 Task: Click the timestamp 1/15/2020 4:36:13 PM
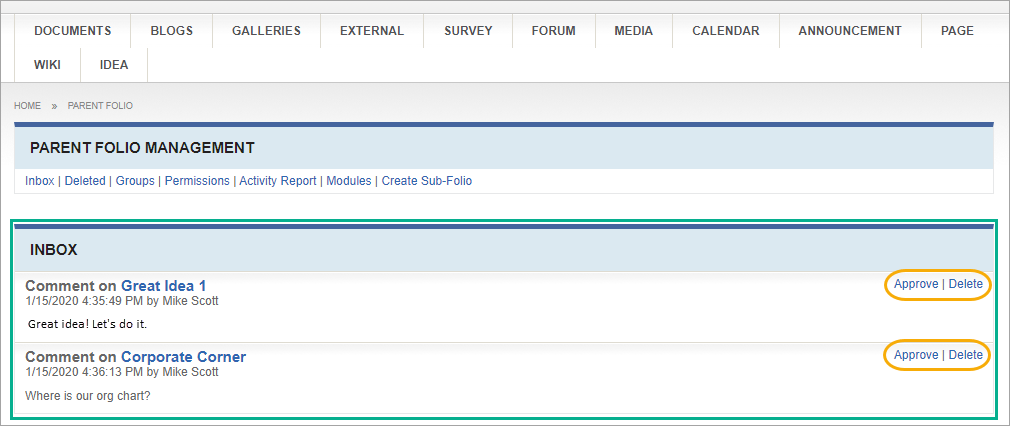84,372
